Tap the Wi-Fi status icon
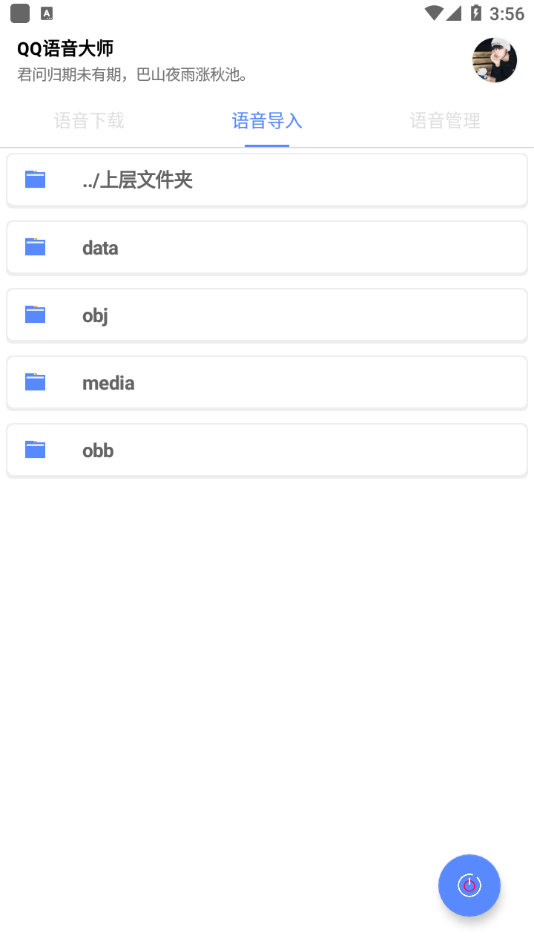Viewport: 534px width, 950px height. point(433,13)
